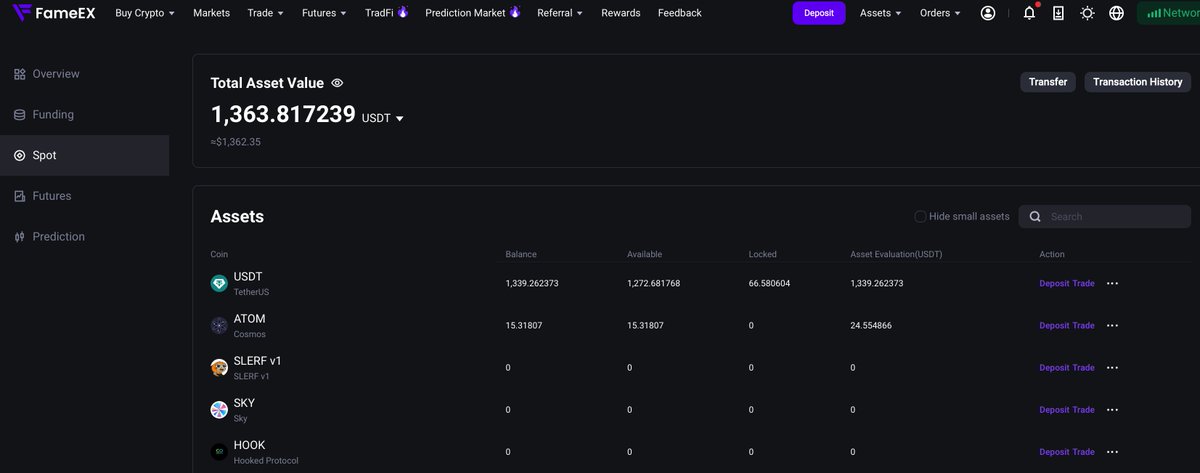Open Feedback page

point(680,13)
